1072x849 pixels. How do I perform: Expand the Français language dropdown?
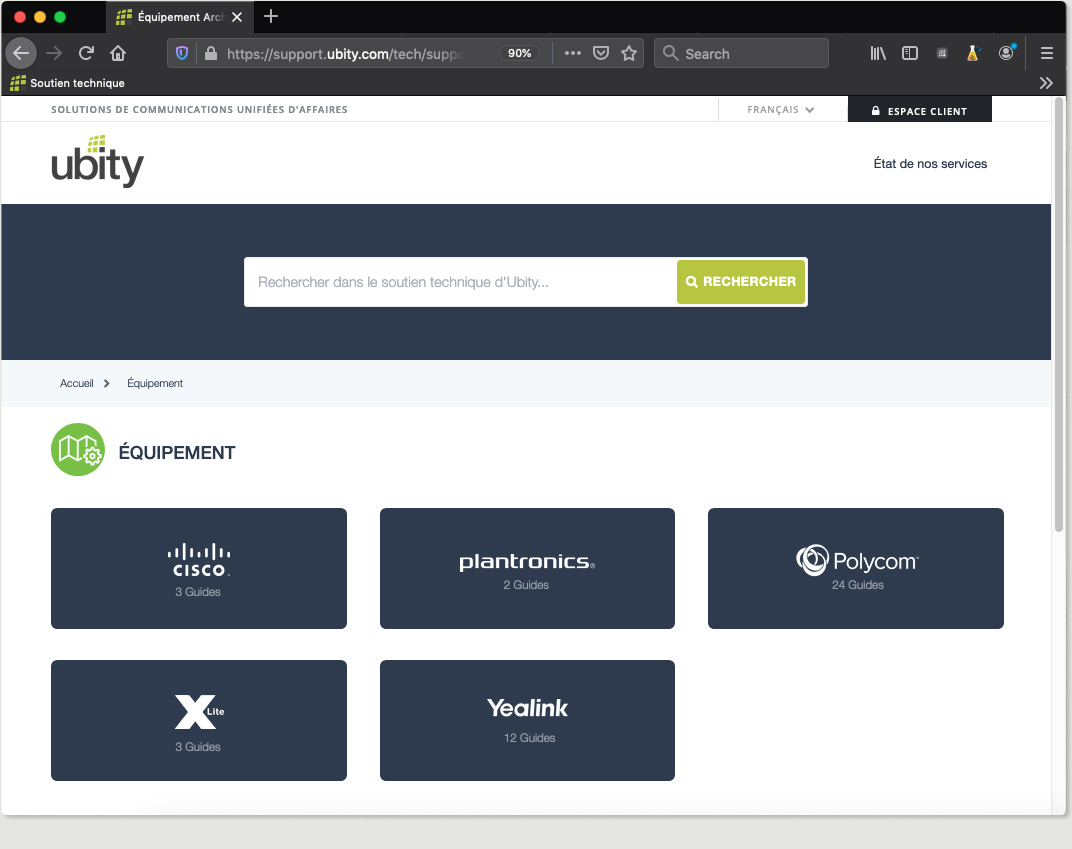(781, 110)
